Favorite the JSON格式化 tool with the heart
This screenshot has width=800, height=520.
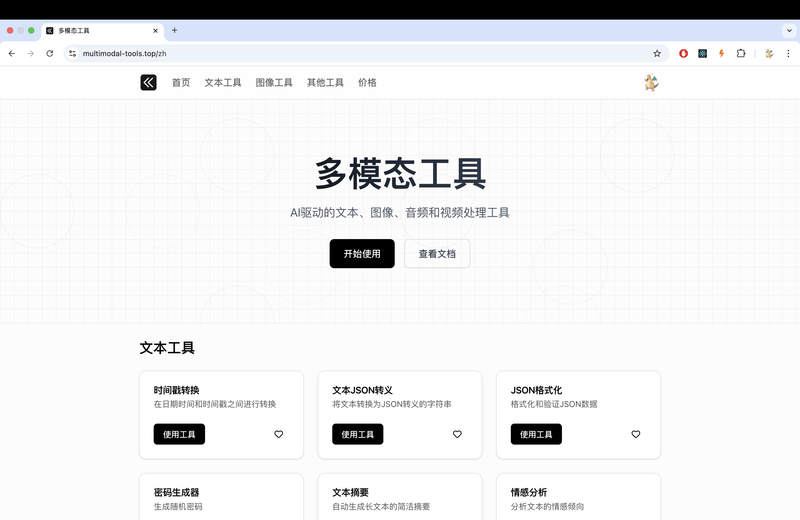click(636, 434)
